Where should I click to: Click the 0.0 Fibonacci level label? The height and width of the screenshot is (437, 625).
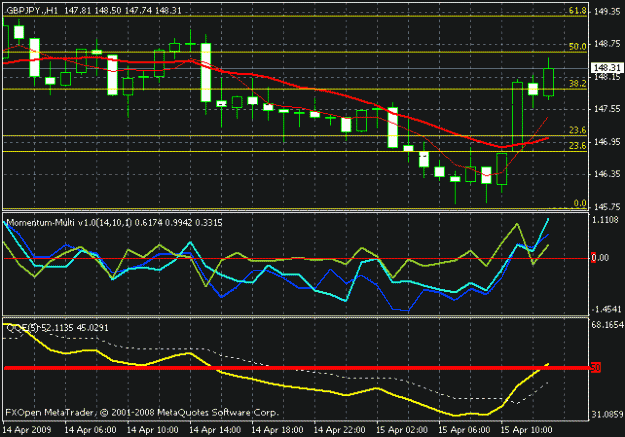tap(580, 203)
